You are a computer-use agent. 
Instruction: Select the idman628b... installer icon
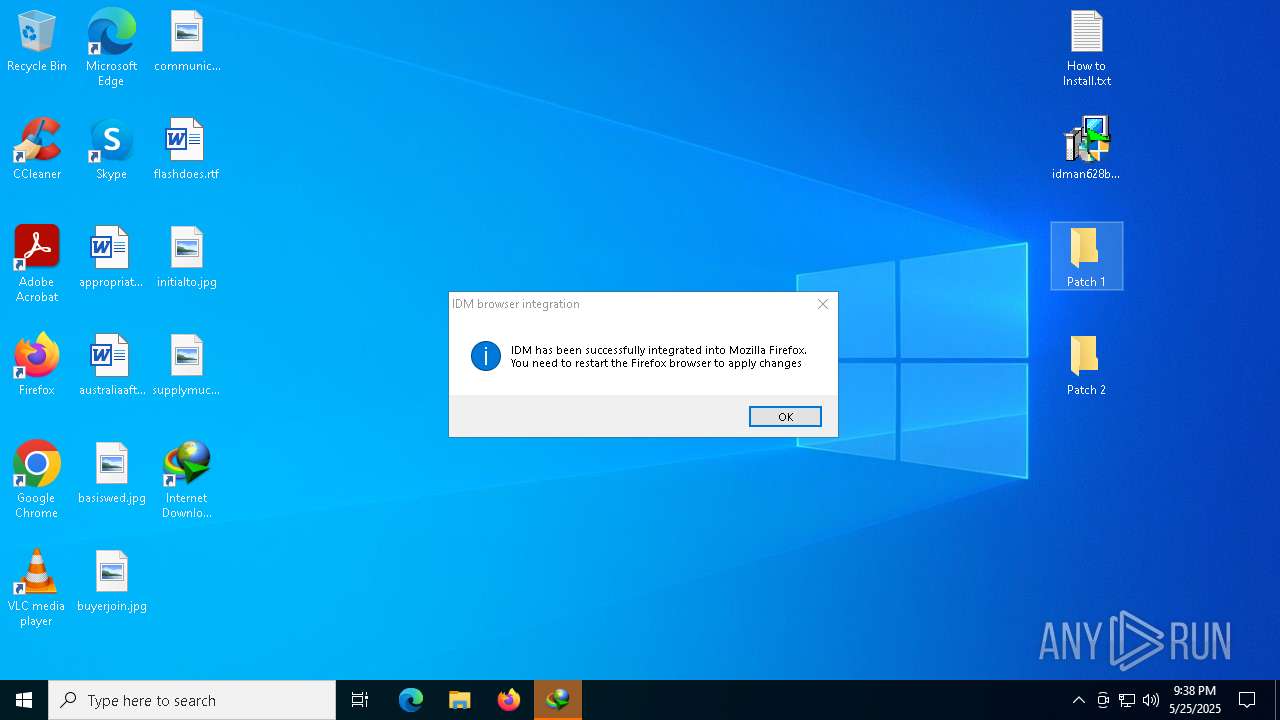coord(1087,150)
